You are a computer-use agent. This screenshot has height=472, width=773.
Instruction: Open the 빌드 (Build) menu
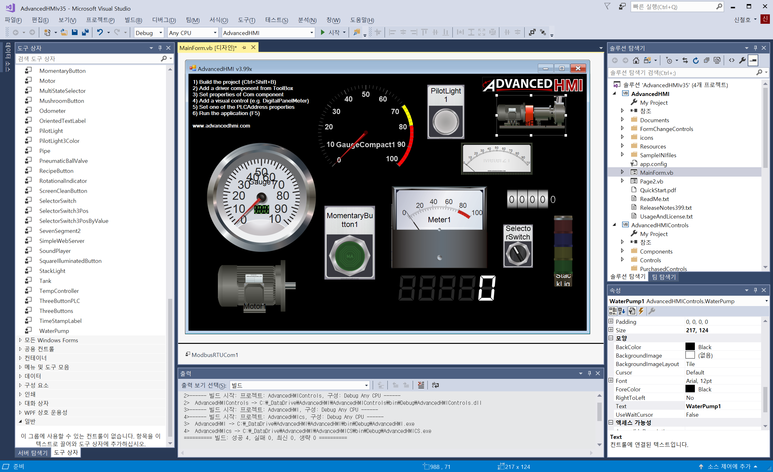[x=133, y=19]
